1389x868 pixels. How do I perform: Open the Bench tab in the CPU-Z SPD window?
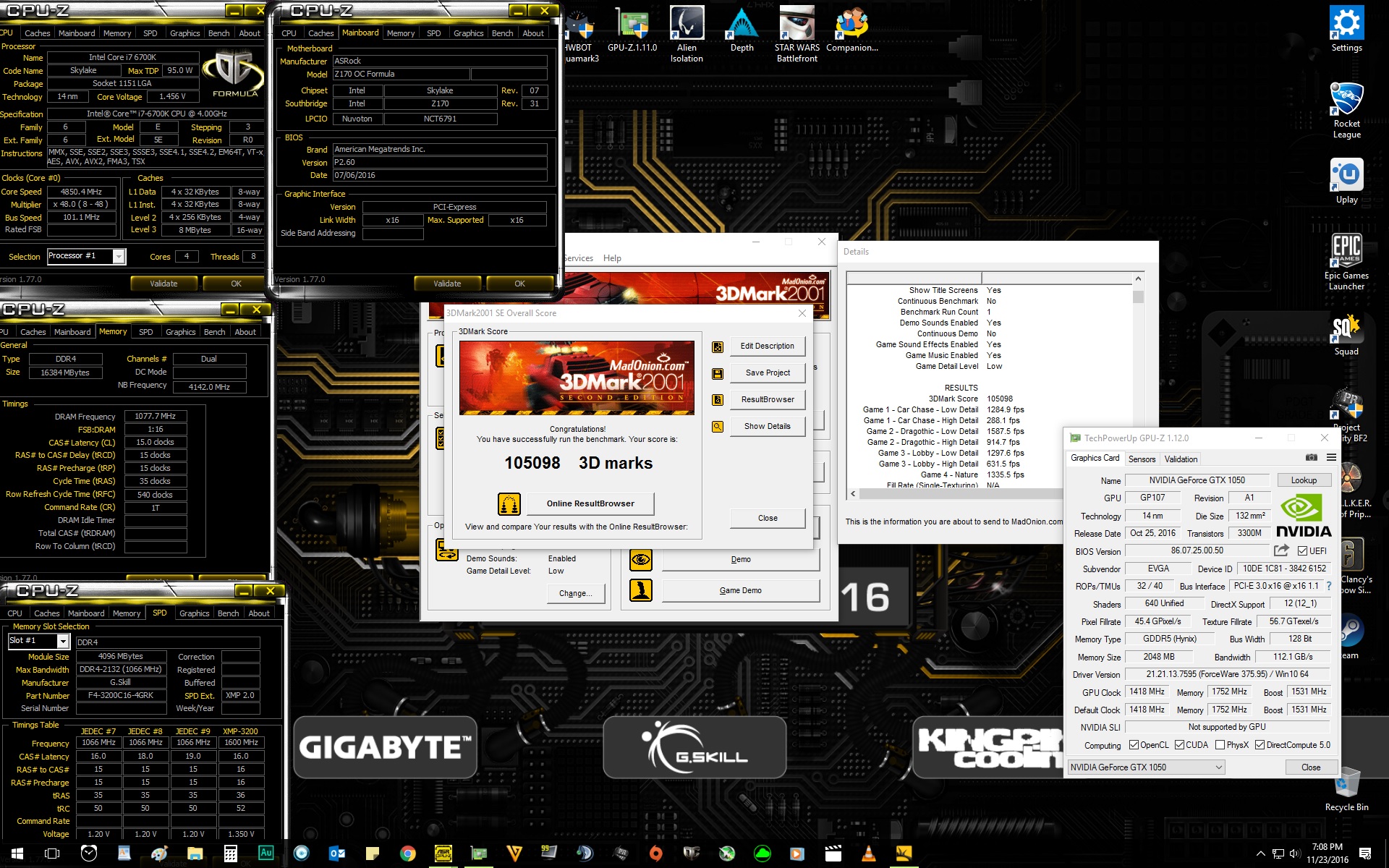[x=228, y=613]
